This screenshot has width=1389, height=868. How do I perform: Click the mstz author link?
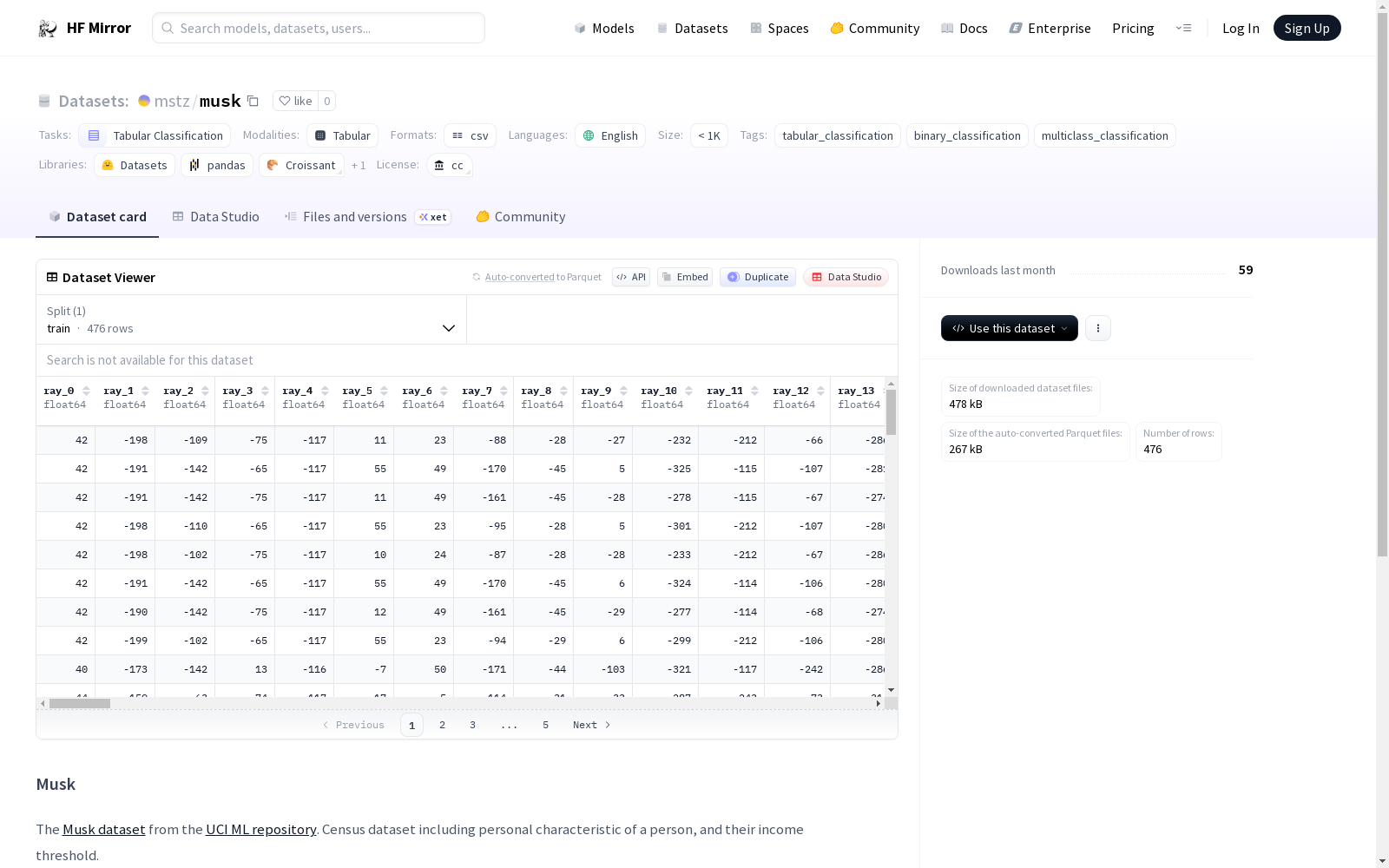(172, 101)
